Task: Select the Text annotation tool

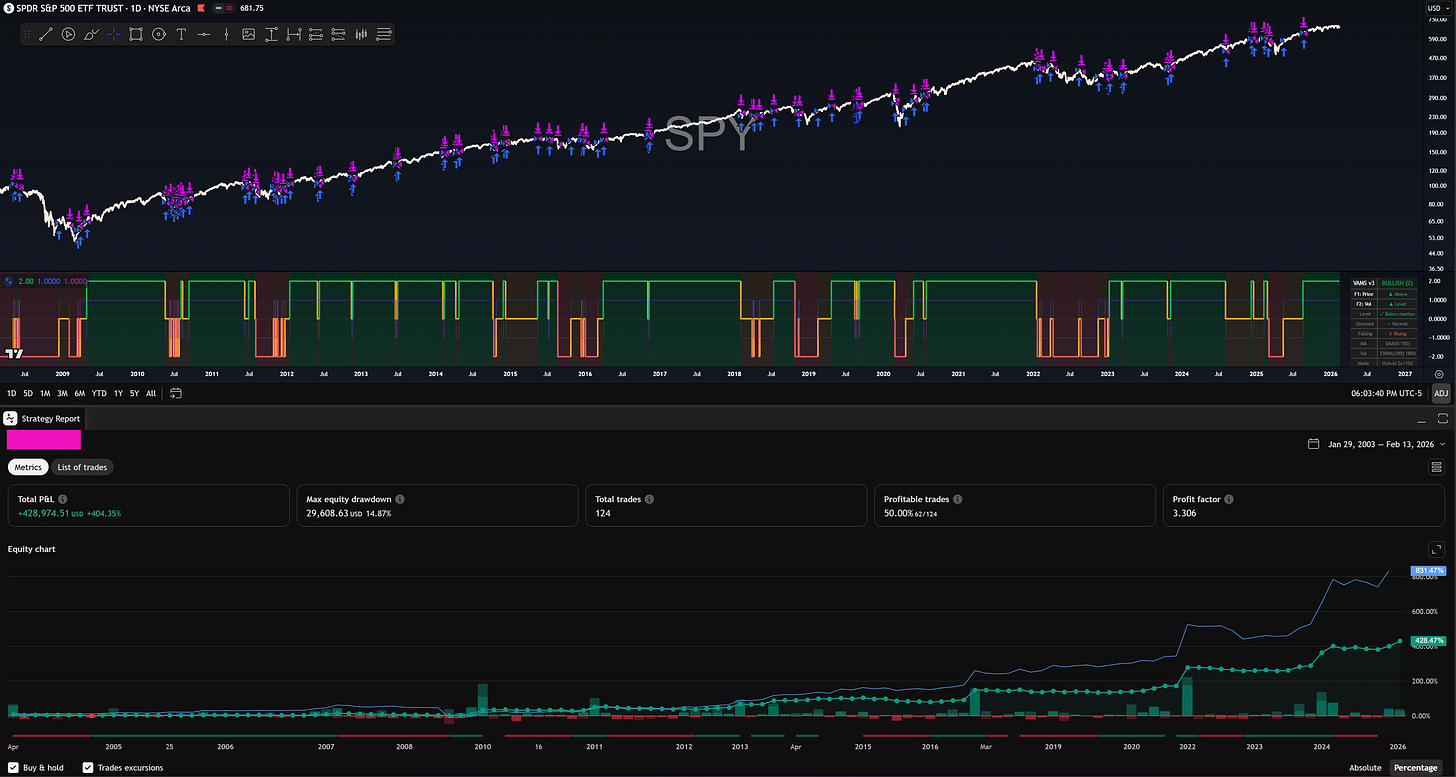Action: [x=181, y=34]
